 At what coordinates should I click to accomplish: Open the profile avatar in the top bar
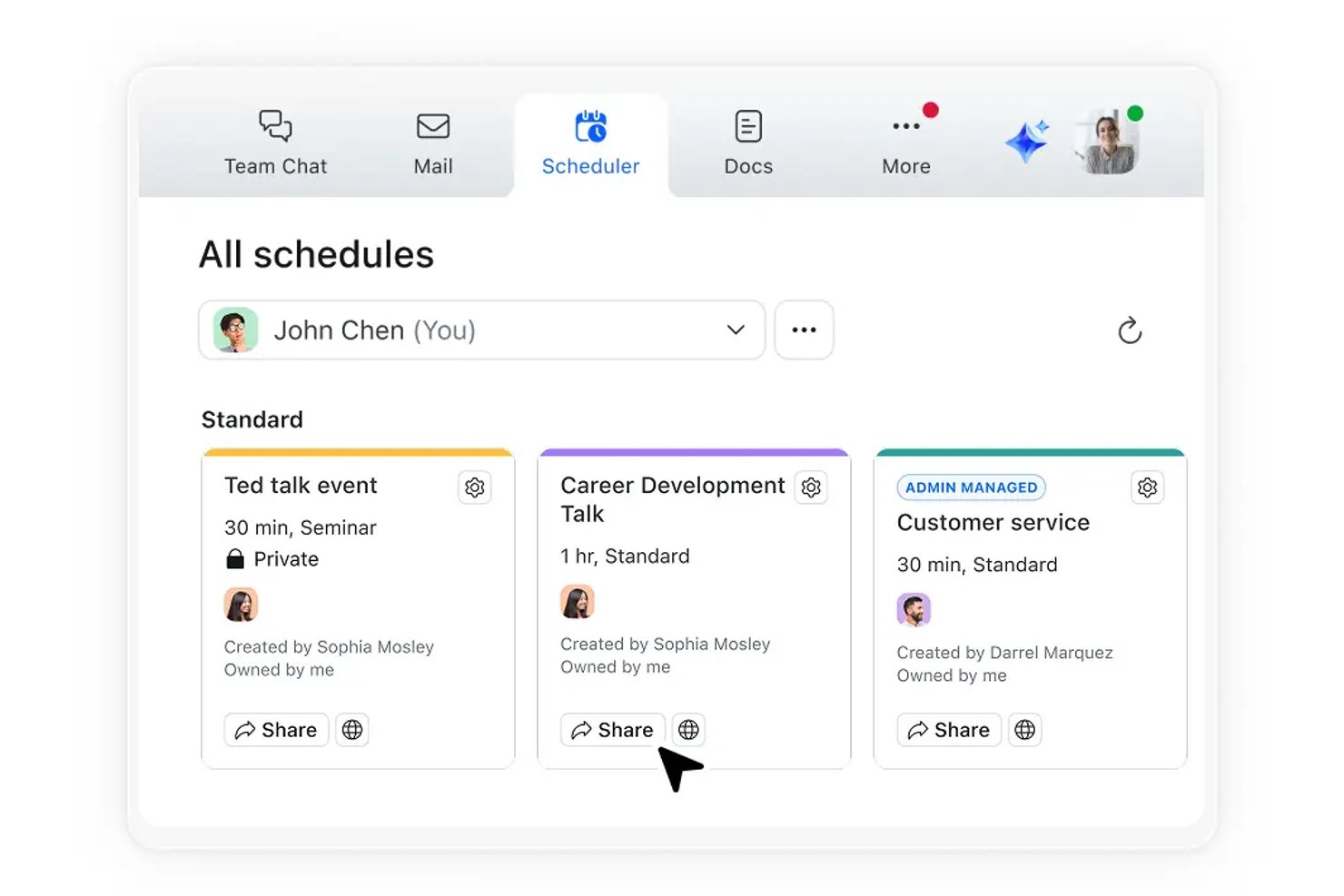click(1106, 142)
